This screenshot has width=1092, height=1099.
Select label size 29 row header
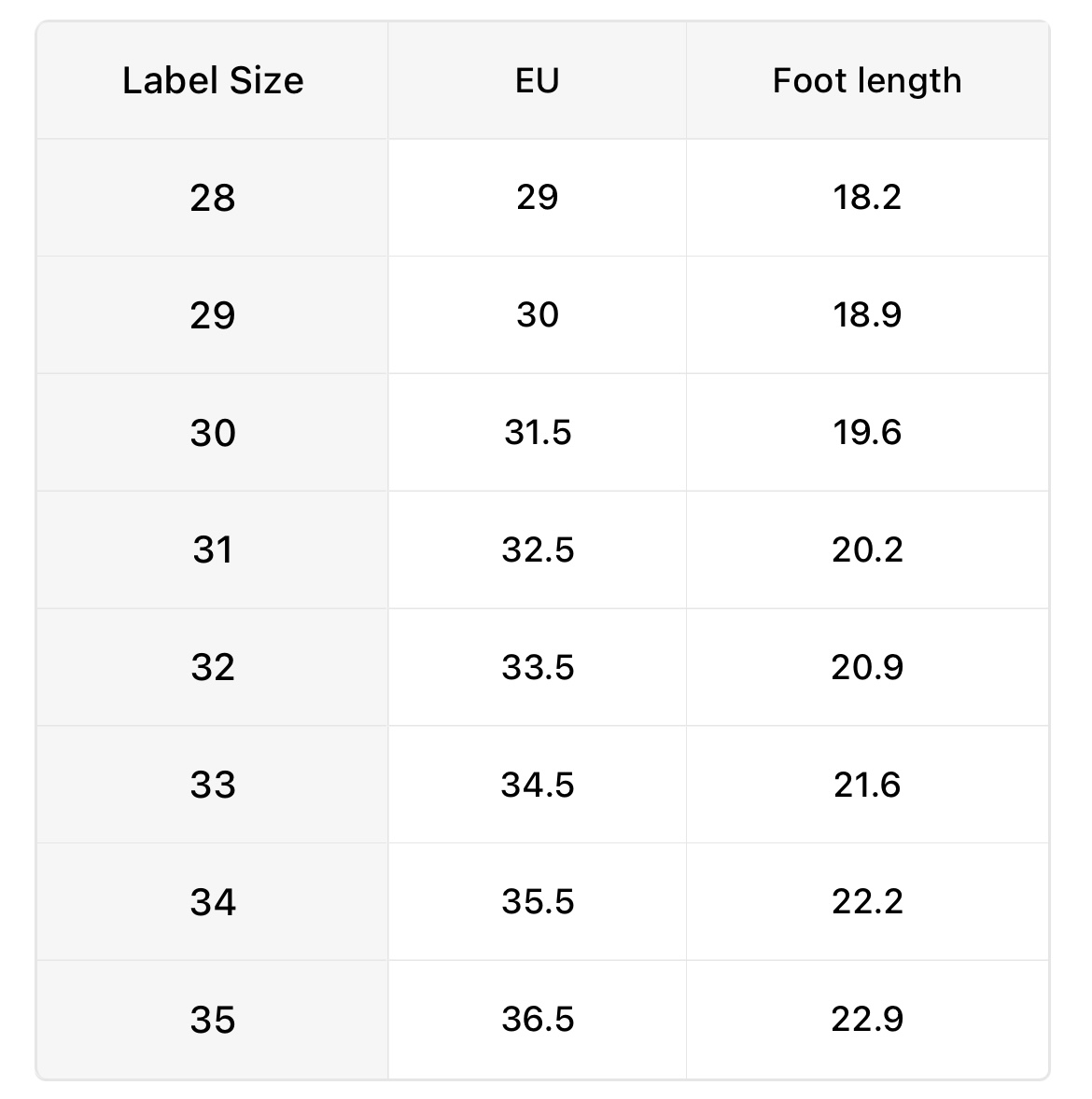(x=213, y=315)
